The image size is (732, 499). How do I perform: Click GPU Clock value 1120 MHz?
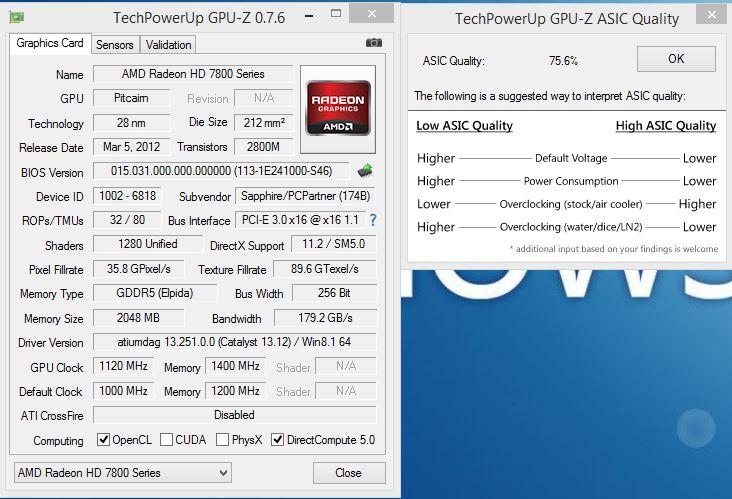[124, 366]
